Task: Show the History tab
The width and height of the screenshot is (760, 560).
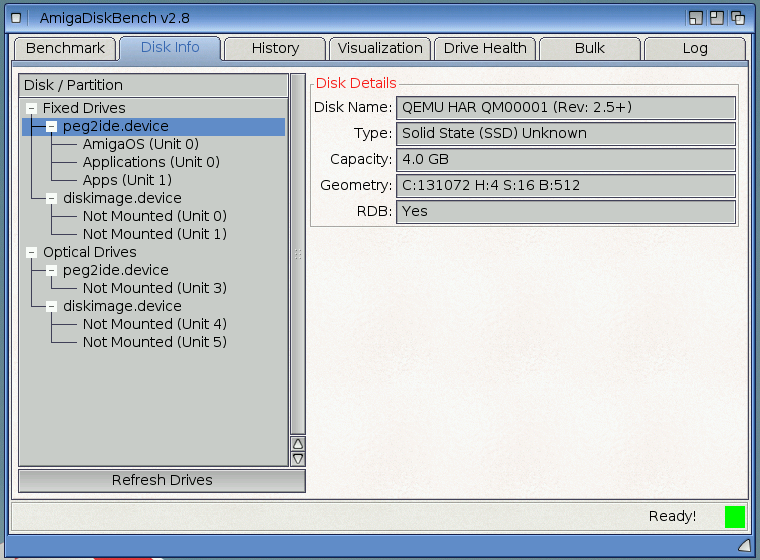Action: 275,48
